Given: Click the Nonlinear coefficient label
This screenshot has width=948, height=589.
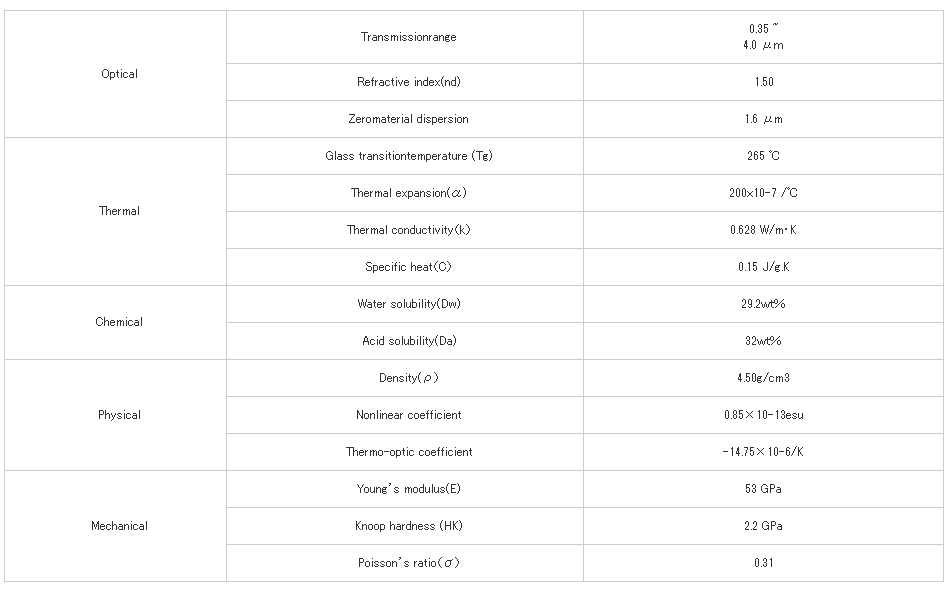Looking at the screenshot, I should coord(408,415).
